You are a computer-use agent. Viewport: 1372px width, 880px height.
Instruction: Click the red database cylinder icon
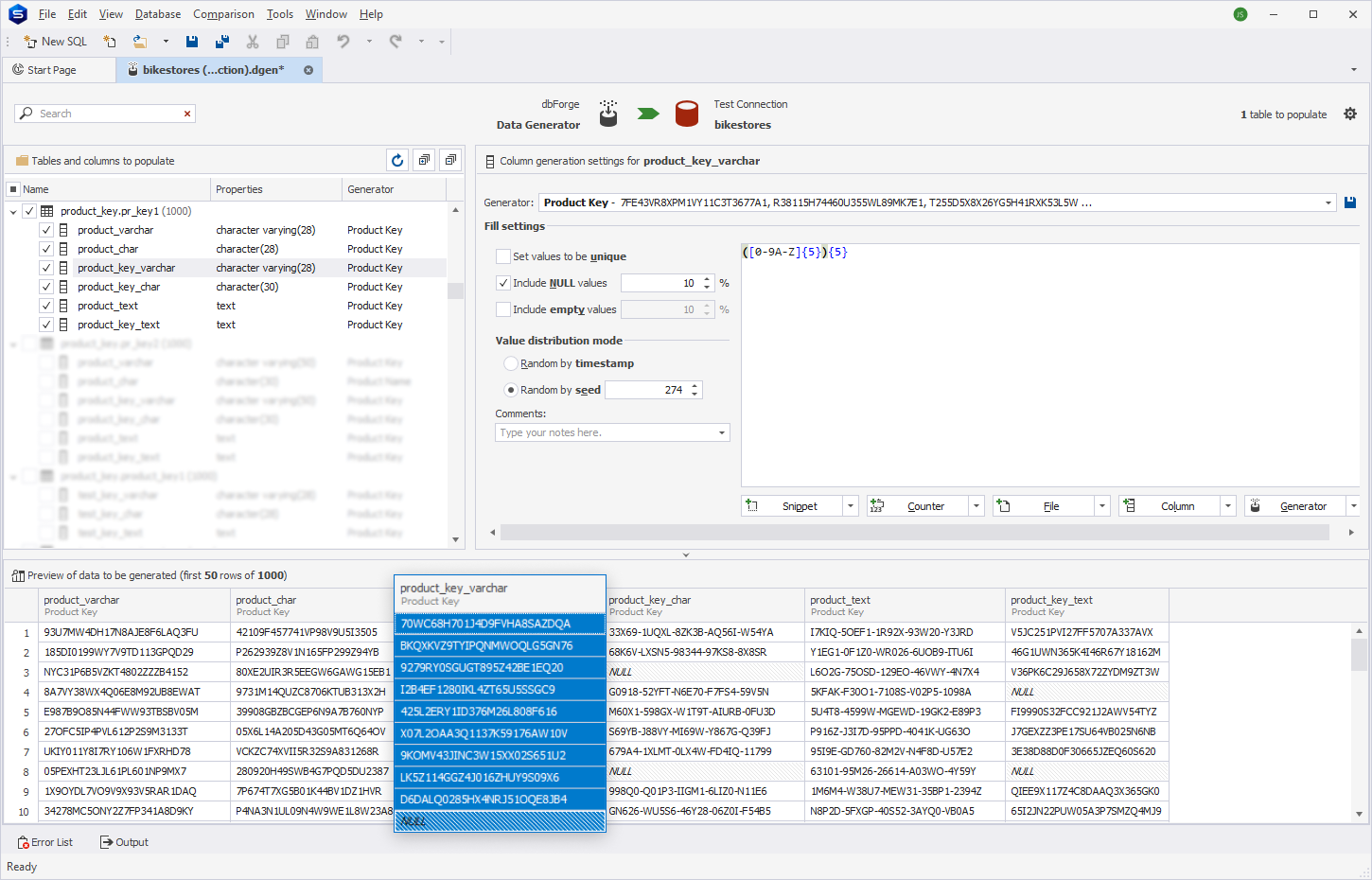coord(687,114)
